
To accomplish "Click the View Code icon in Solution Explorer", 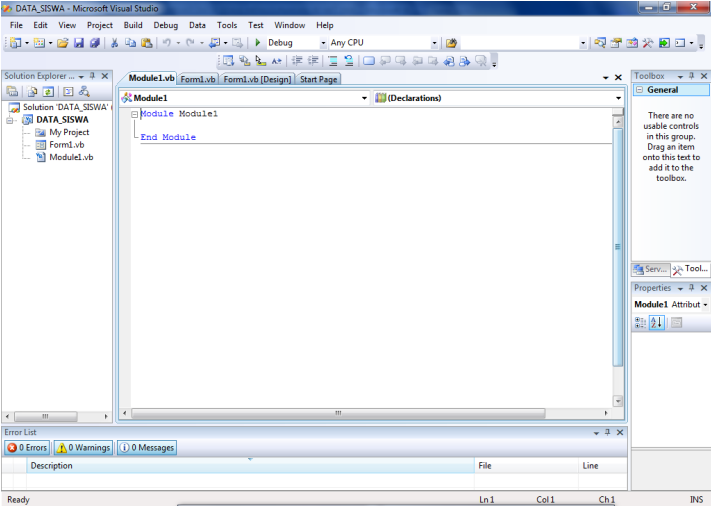I will click(68, 92).
